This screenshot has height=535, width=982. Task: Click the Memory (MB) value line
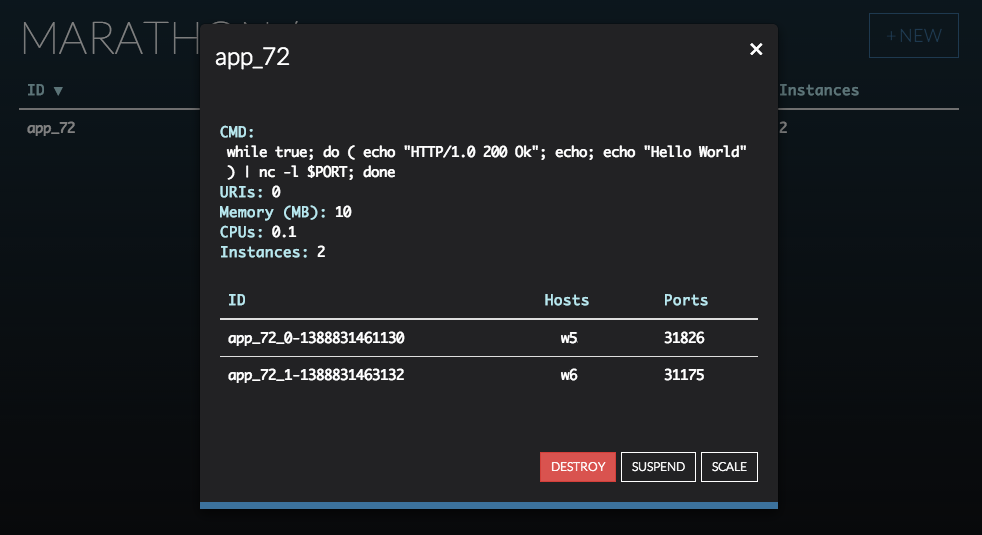285,212
